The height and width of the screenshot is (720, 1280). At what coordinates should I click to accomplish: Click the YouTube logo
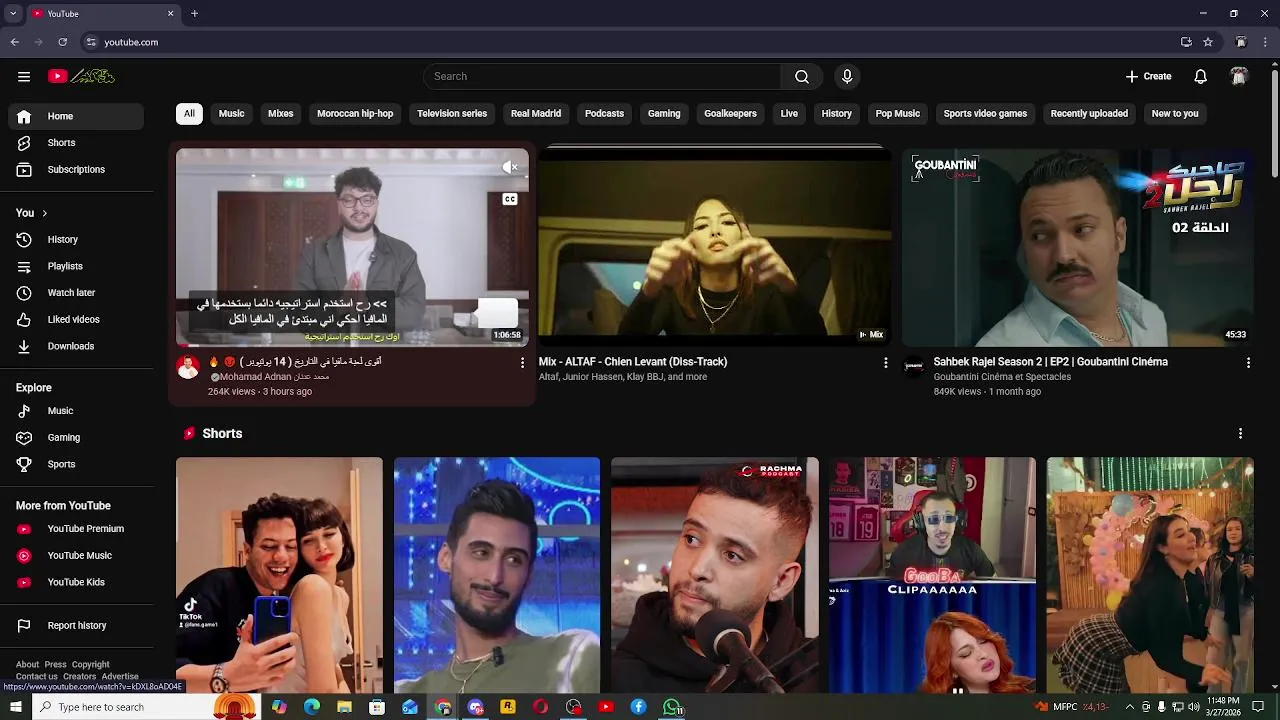point(82,76)
